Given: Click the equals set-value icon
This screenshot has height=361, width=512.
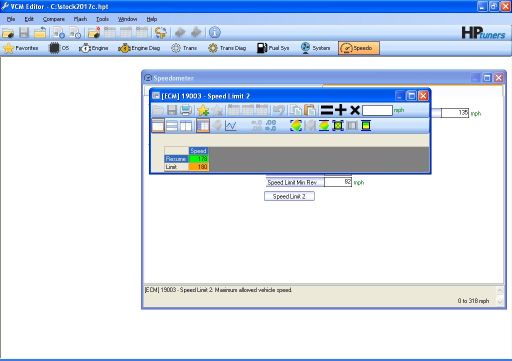Looking at the screenshot, I should (327, 110).
